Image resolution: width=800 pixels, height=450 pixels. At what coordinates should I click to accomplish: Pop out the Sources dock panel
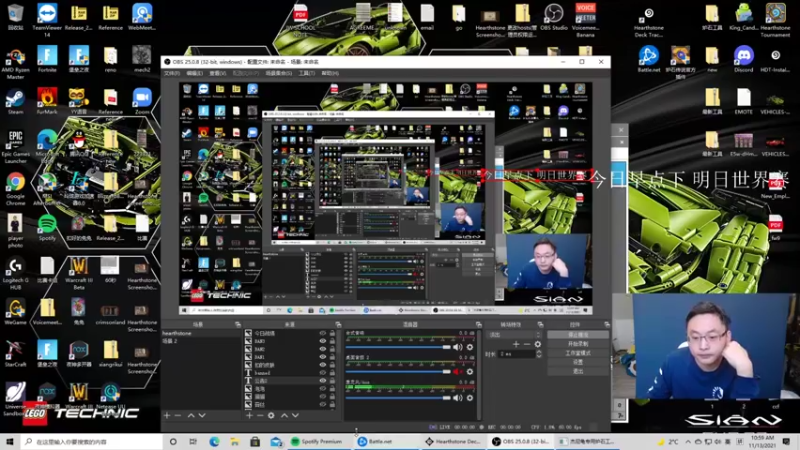[x=338, y=324]
